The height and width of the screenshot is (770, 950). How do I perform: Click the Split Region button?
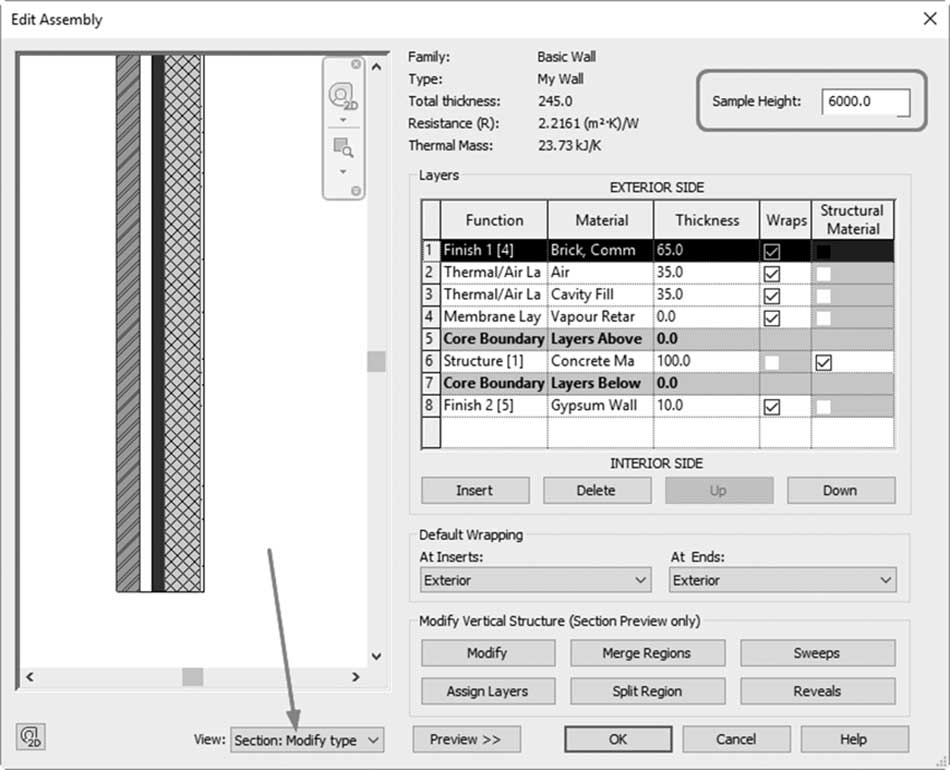[x=647, y=691]
